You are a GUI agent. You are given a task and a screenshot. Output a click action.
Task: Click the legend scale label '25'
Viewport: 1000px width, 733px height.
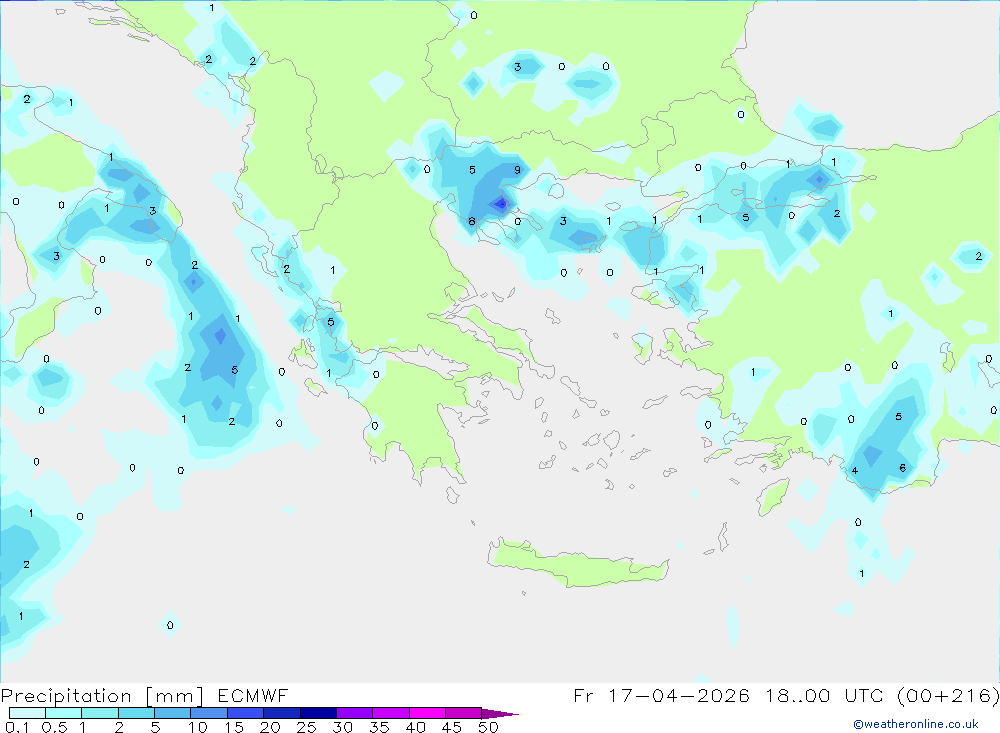(x=306, y=727)
